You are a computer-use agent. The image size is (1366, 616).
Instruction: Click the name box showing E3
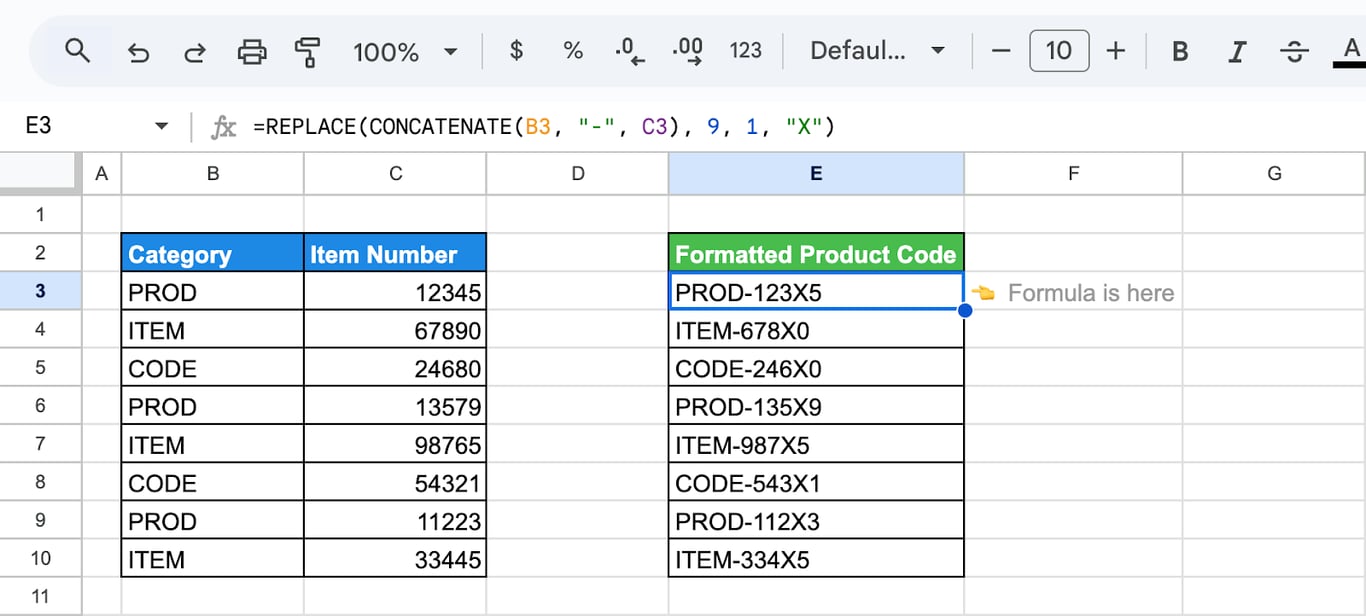(38, 126)
